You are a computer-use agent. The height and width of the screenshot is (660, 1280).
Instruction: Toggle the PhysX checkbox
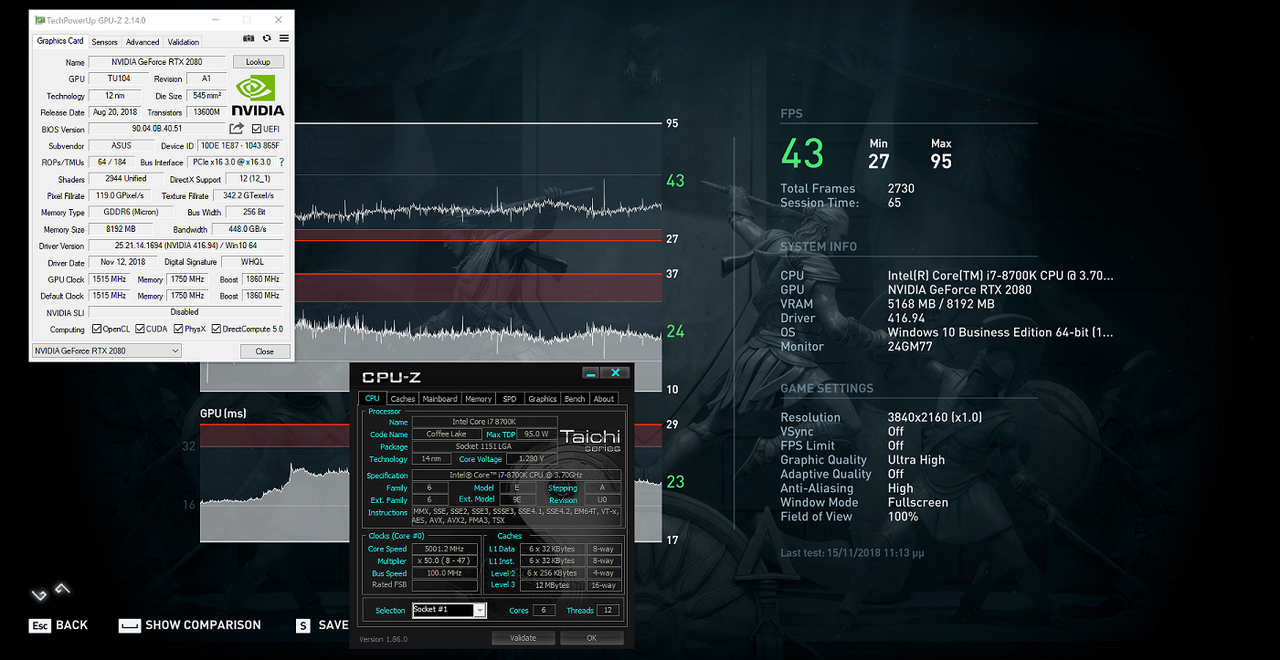(177, 329)
